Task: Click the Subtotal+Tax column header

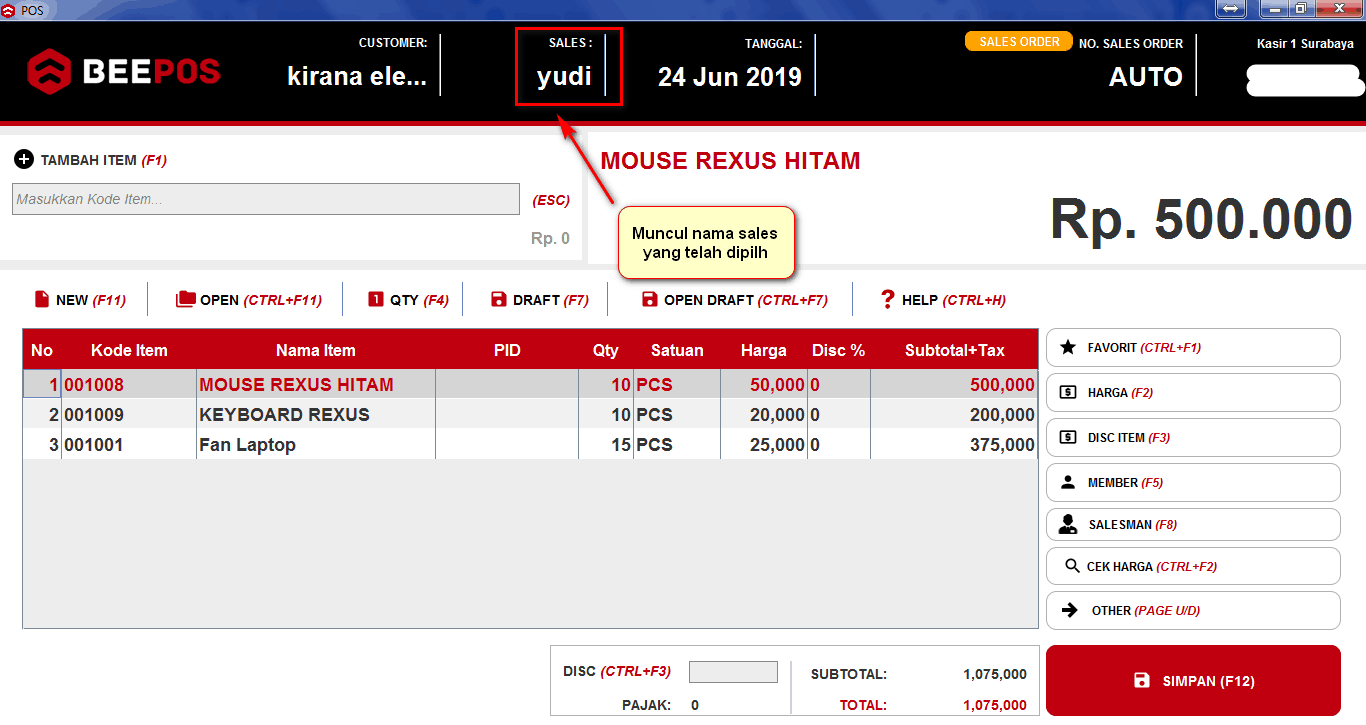Action: coord(954,350)
